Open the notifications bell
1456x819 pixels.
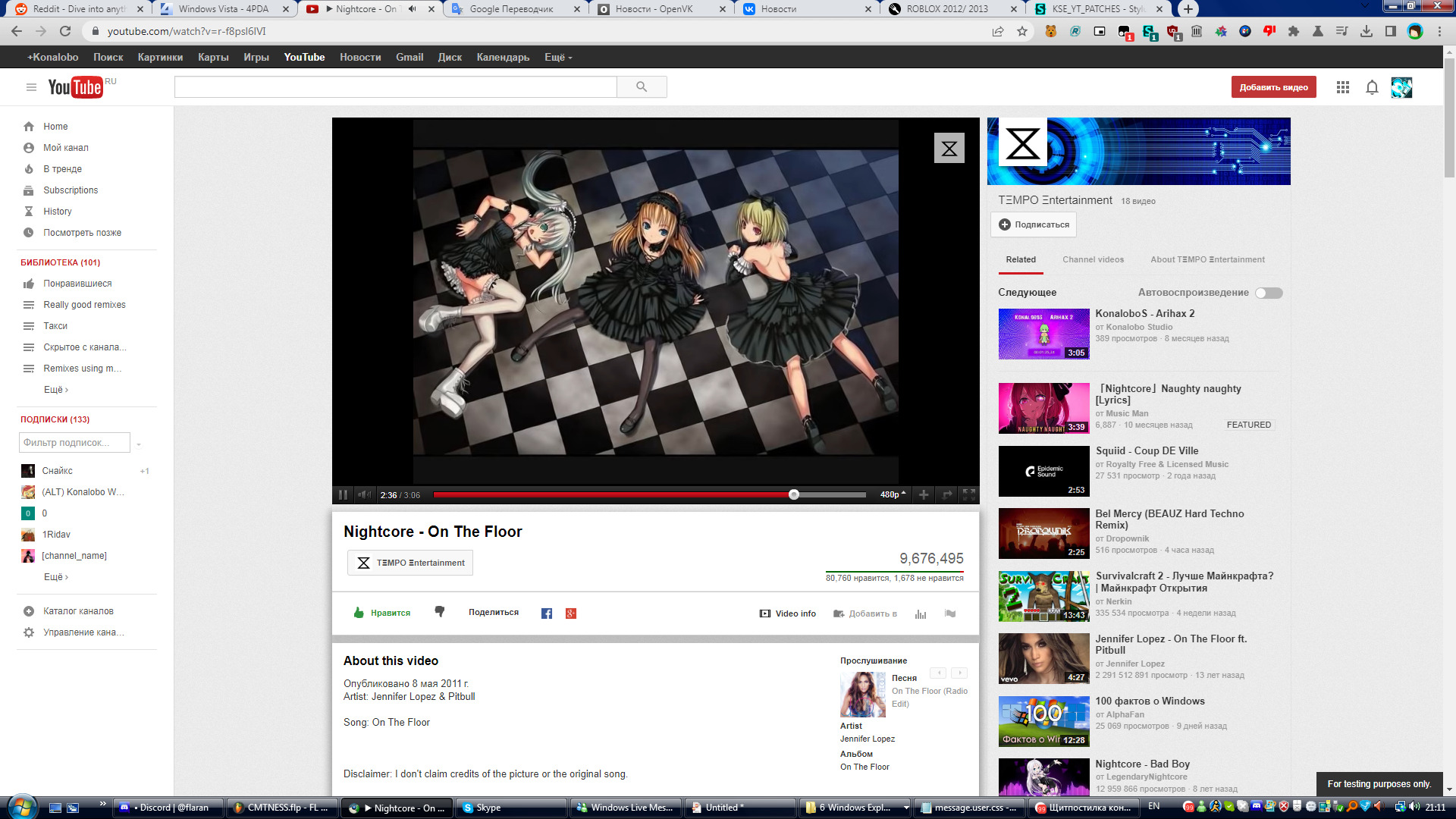click(1372, 87)
